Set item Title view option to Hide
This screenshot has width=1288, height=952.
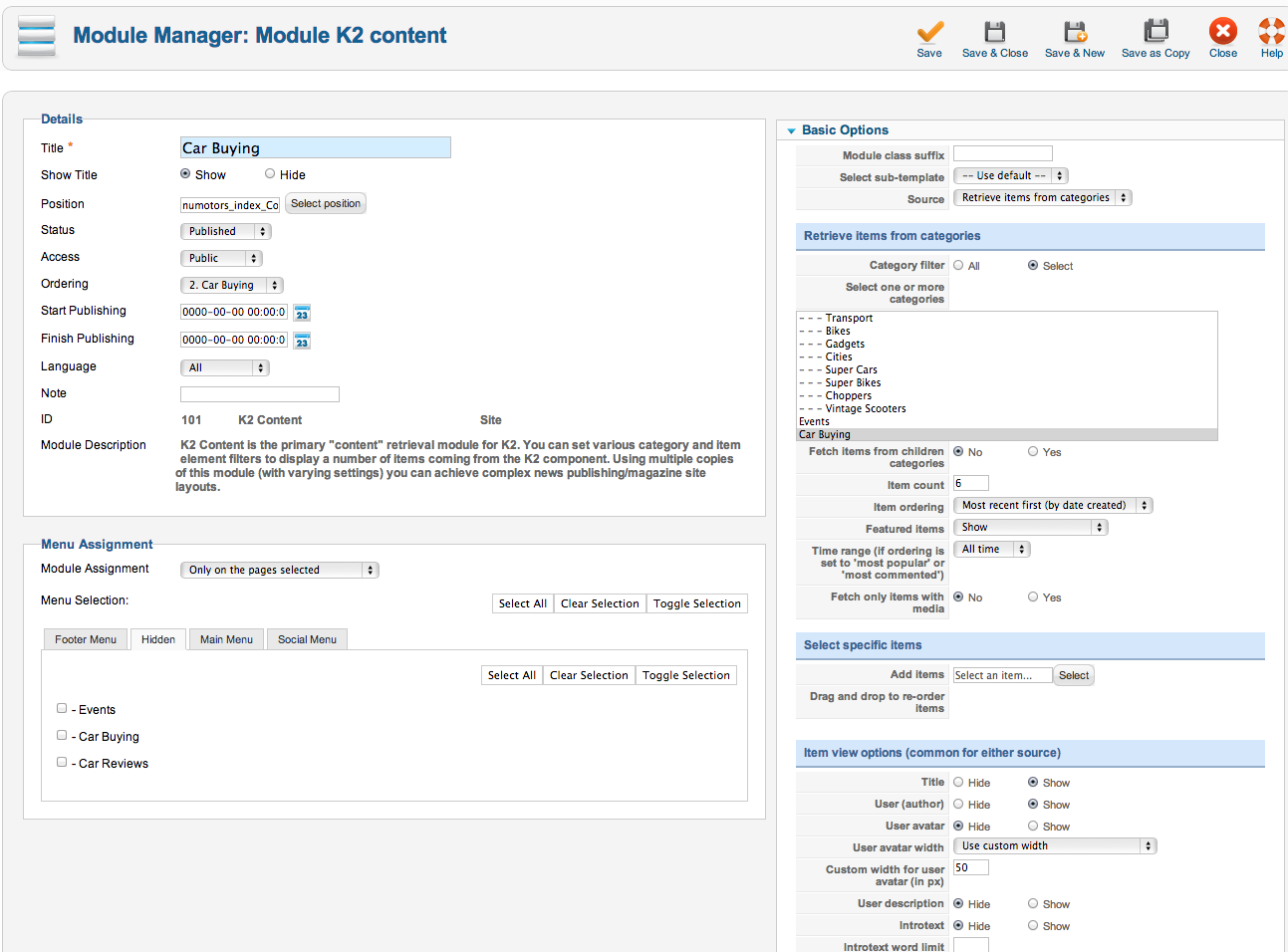pos(958,782)
